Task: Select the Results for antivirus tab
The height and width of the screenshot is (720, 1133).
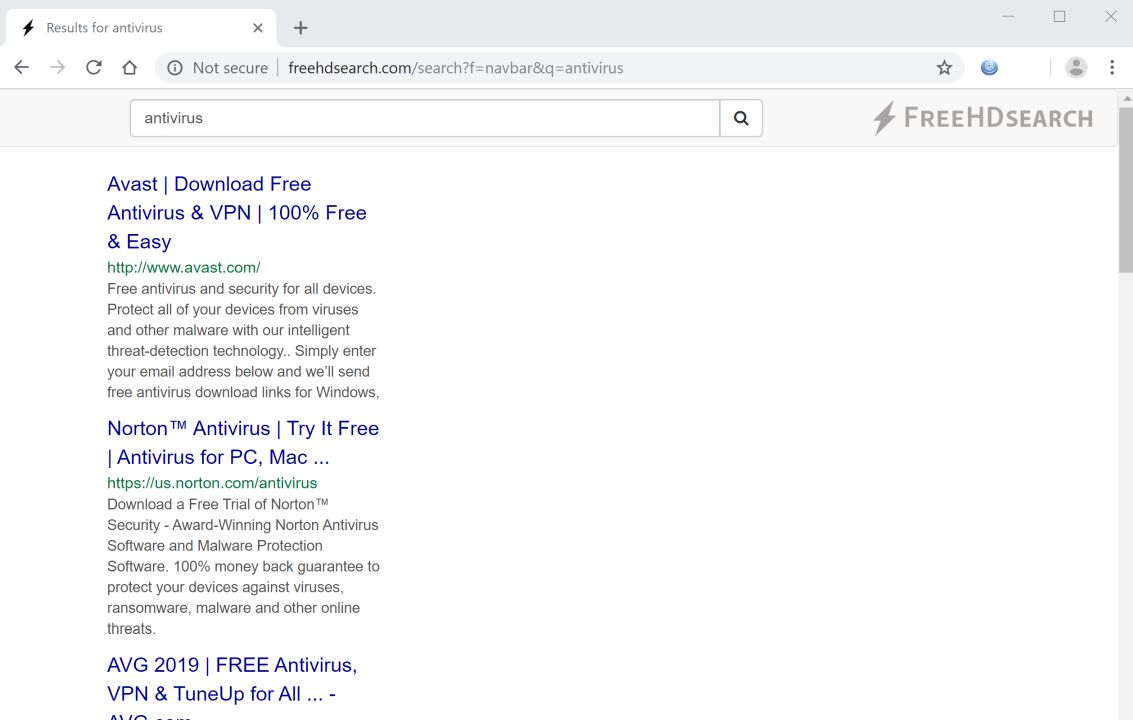Action: [x=141, y=27]
